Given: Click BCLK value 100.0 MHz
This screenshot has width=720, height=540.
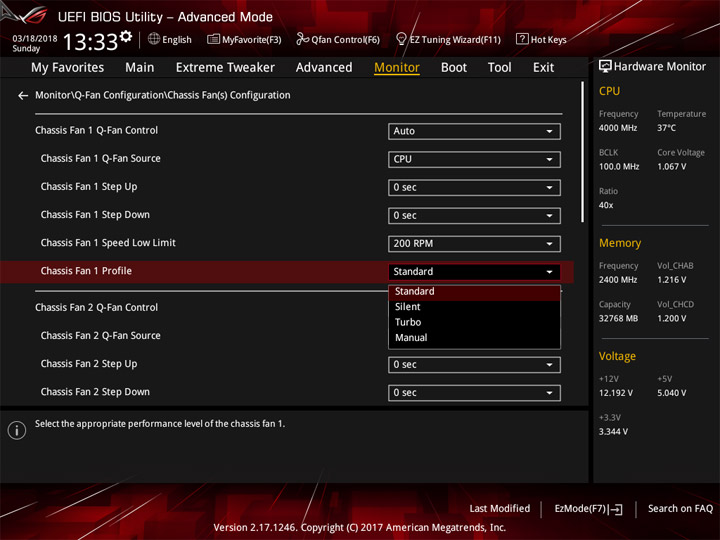Looking at the screenshot, I should pos(619,167).
